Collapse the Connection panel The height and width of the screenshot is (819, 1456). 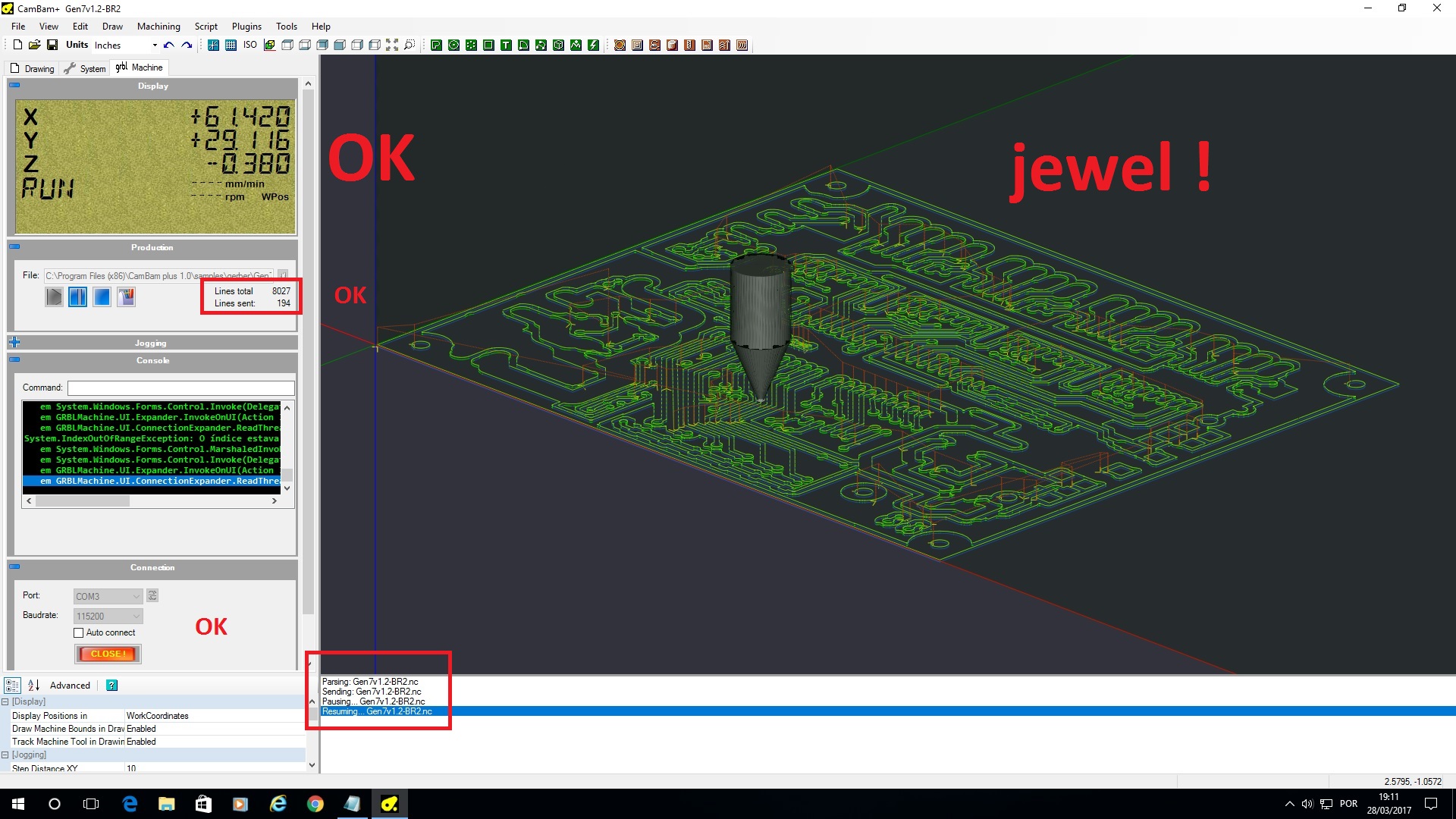point(14,566)
